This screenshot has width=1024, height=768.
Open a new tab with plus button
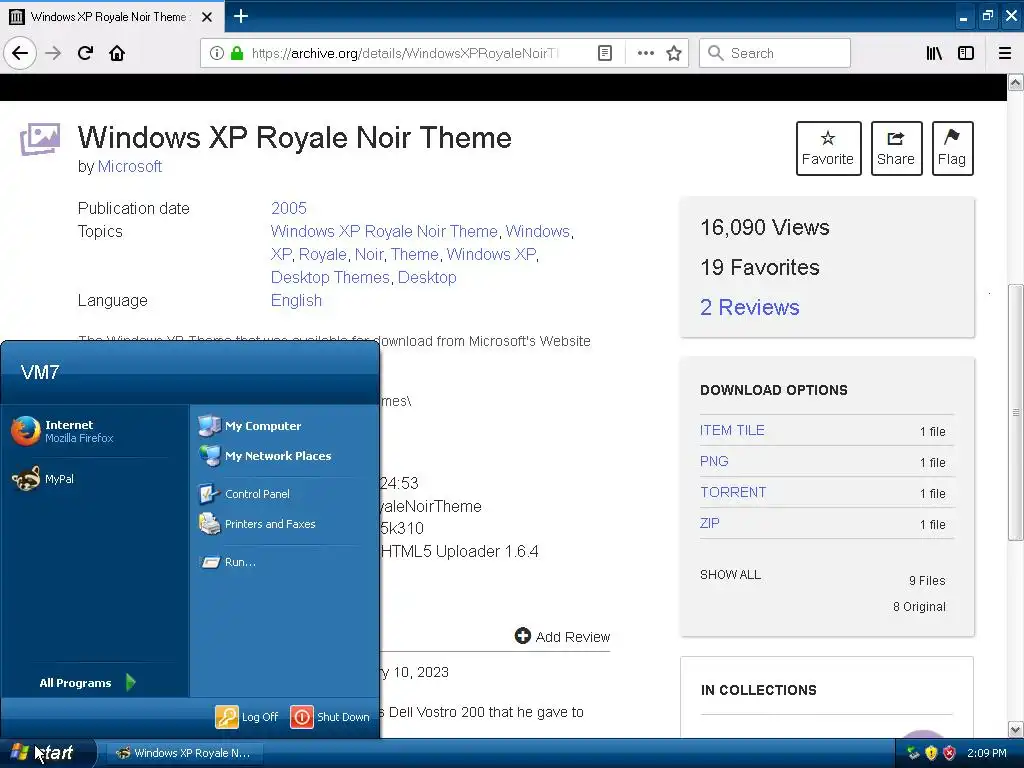pyautogui.click(x=241, y=16)
